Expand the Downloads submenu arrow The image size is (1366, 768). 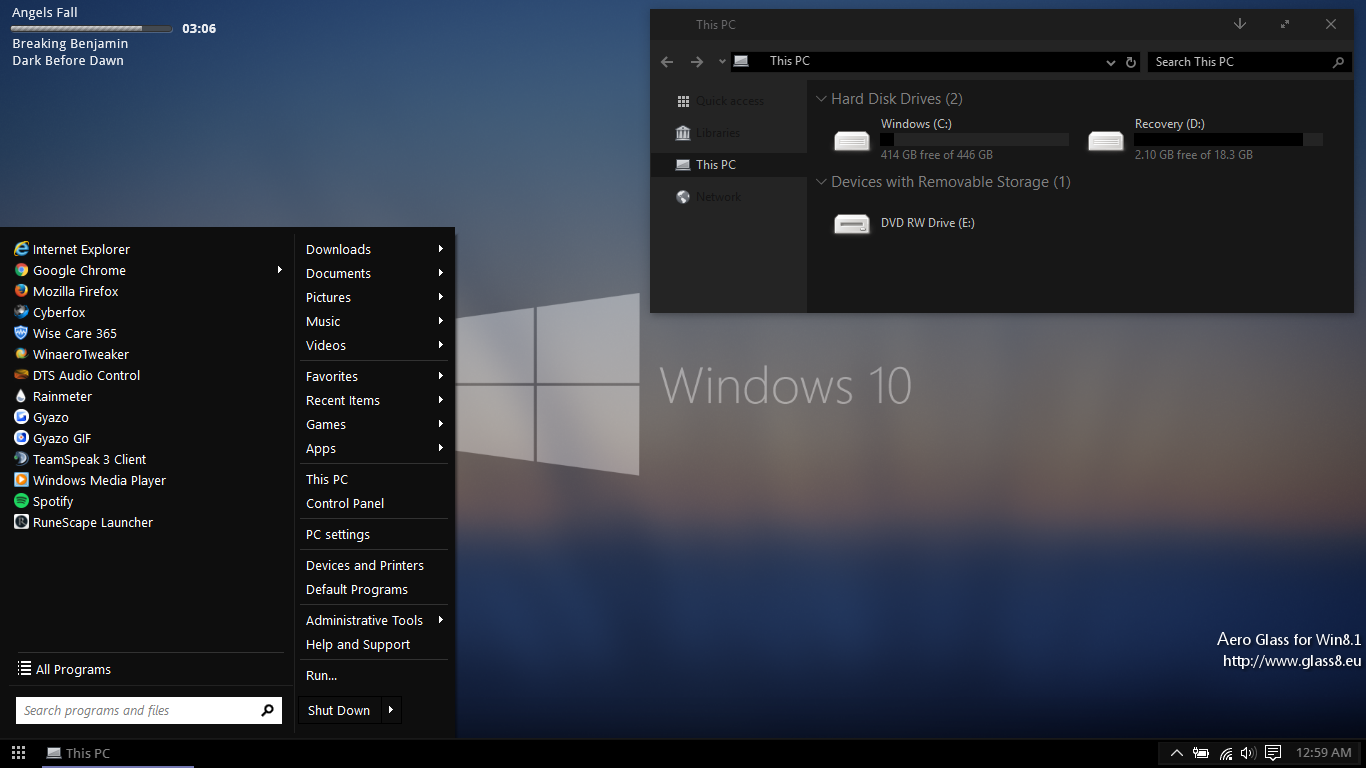coord(441,249)
